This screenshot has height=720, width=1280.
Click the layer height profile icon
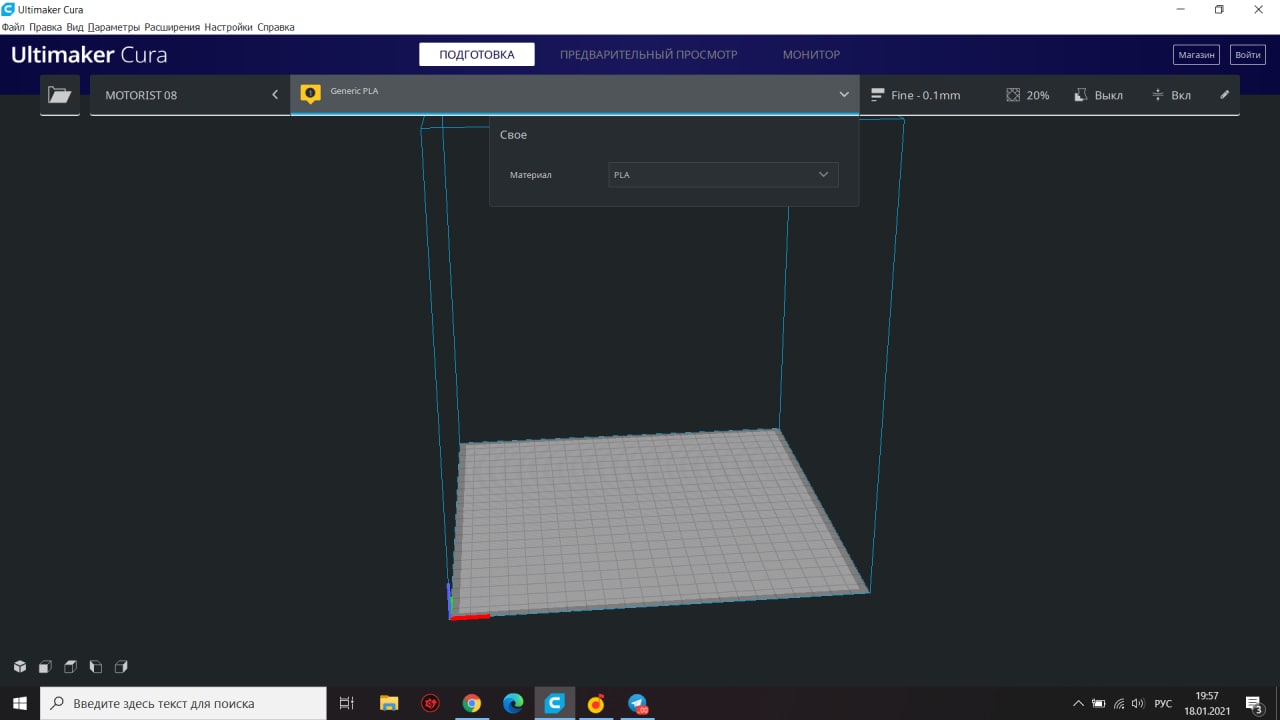coord(877,95)
